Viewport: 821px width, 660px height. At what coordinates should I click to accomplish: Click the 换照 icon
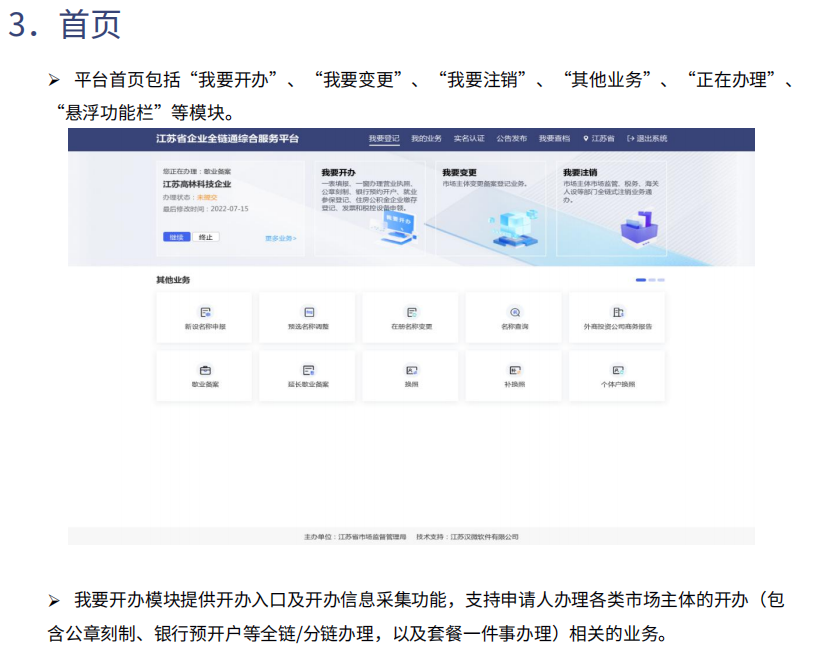pos(412,370)
